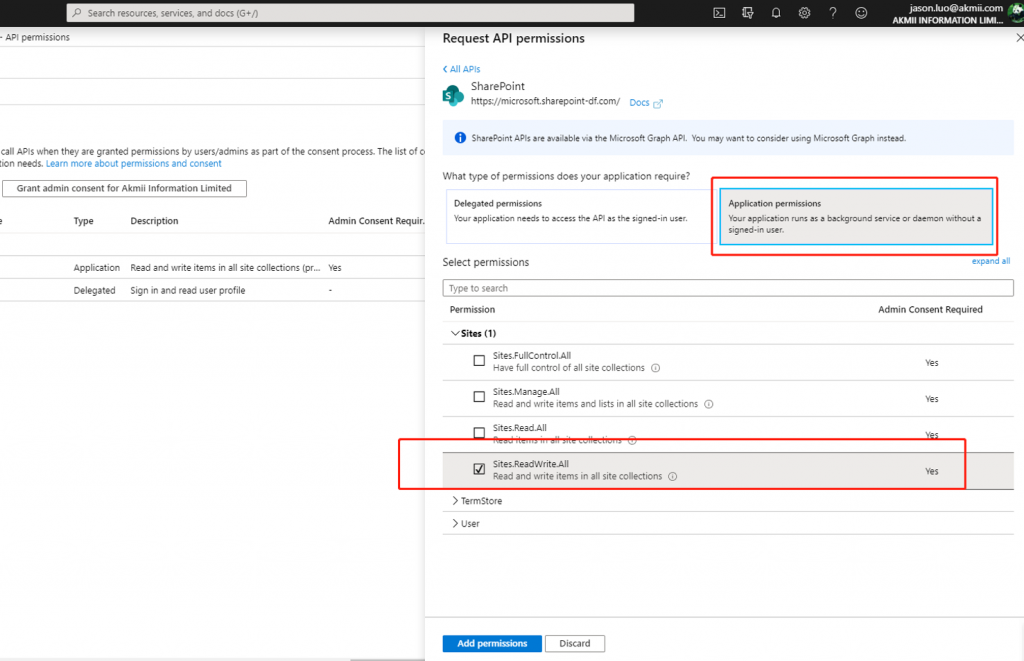
Task: Close the Request API permissions panel
Action: click(x=1019, y=38)
